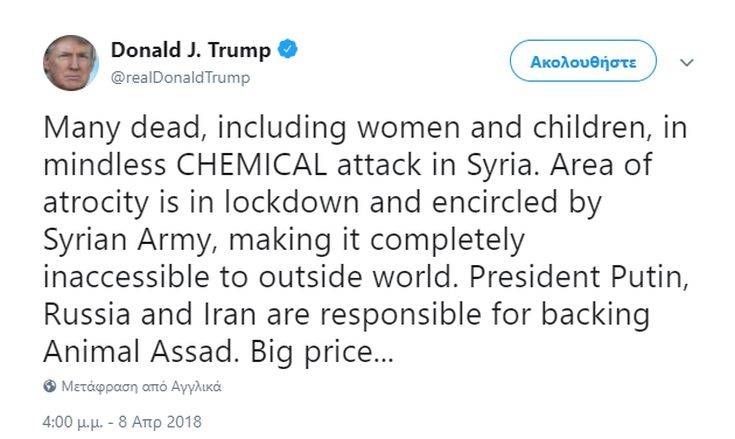
Task: Click the word "inaccessible" in the tweet
Action: 145,276
